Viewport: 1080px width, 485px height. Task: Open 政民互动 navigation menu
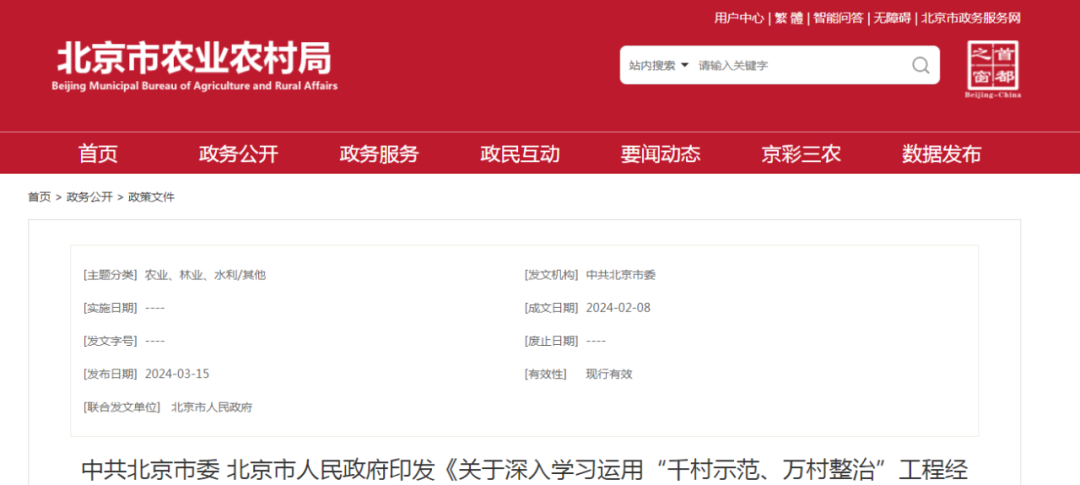tap(520, 154)
